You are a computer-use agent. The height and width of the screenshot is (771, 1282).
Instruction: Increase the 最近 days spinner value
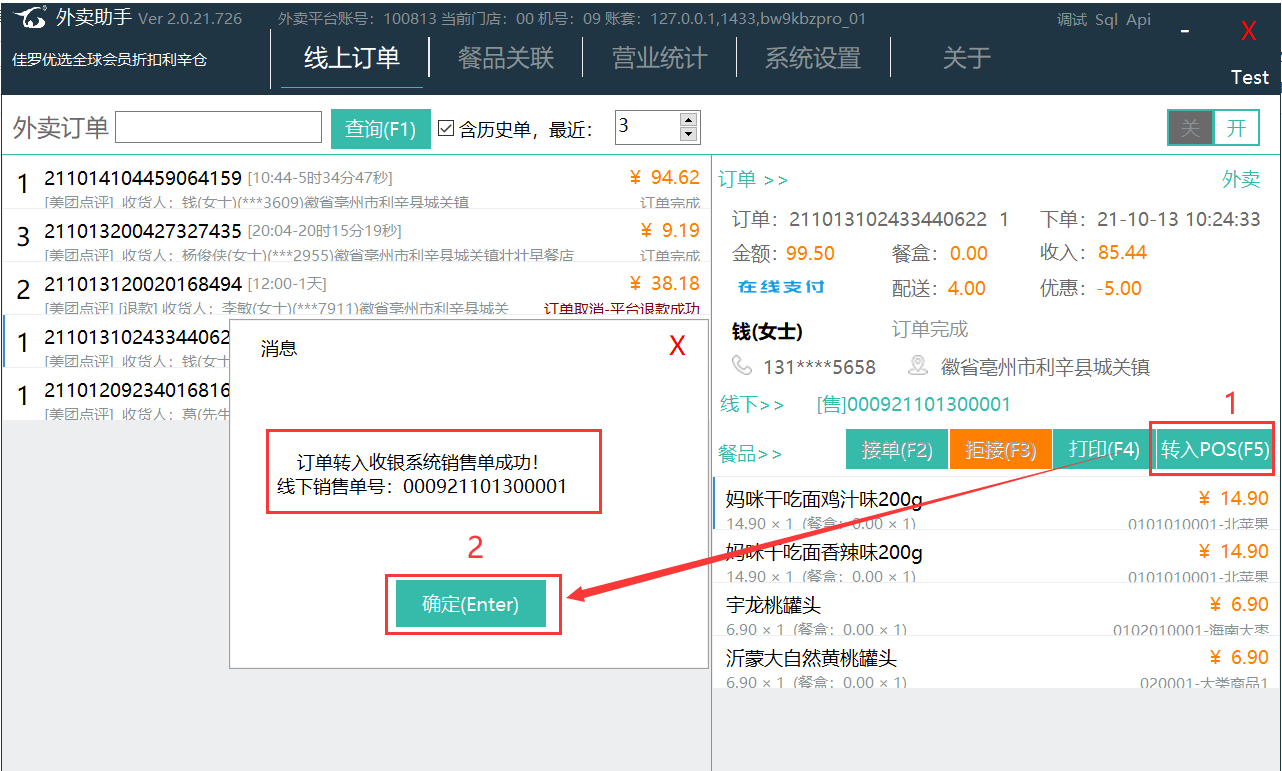[x=688, y=120]
